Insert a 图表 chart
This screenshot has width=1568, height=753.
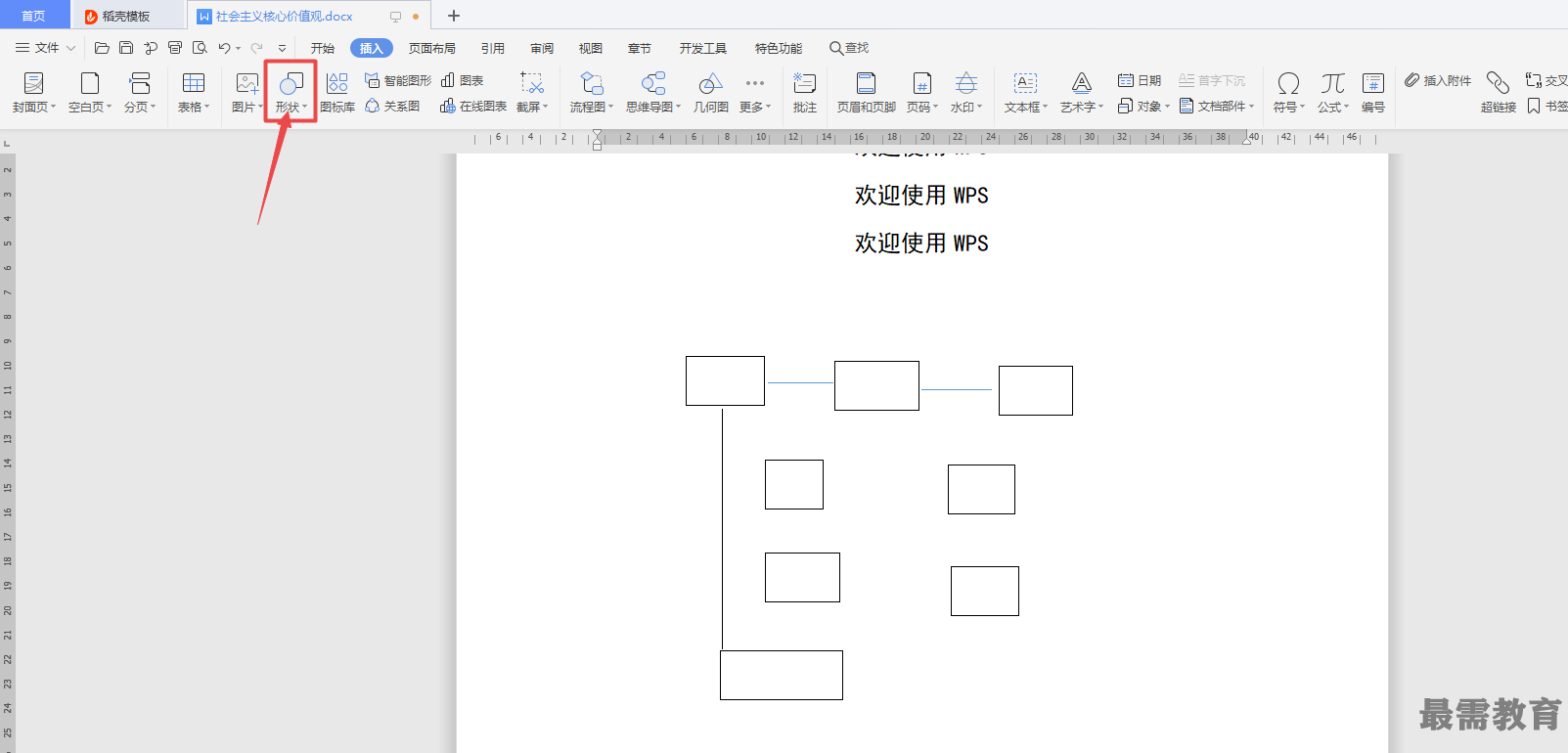pos(463,80)
